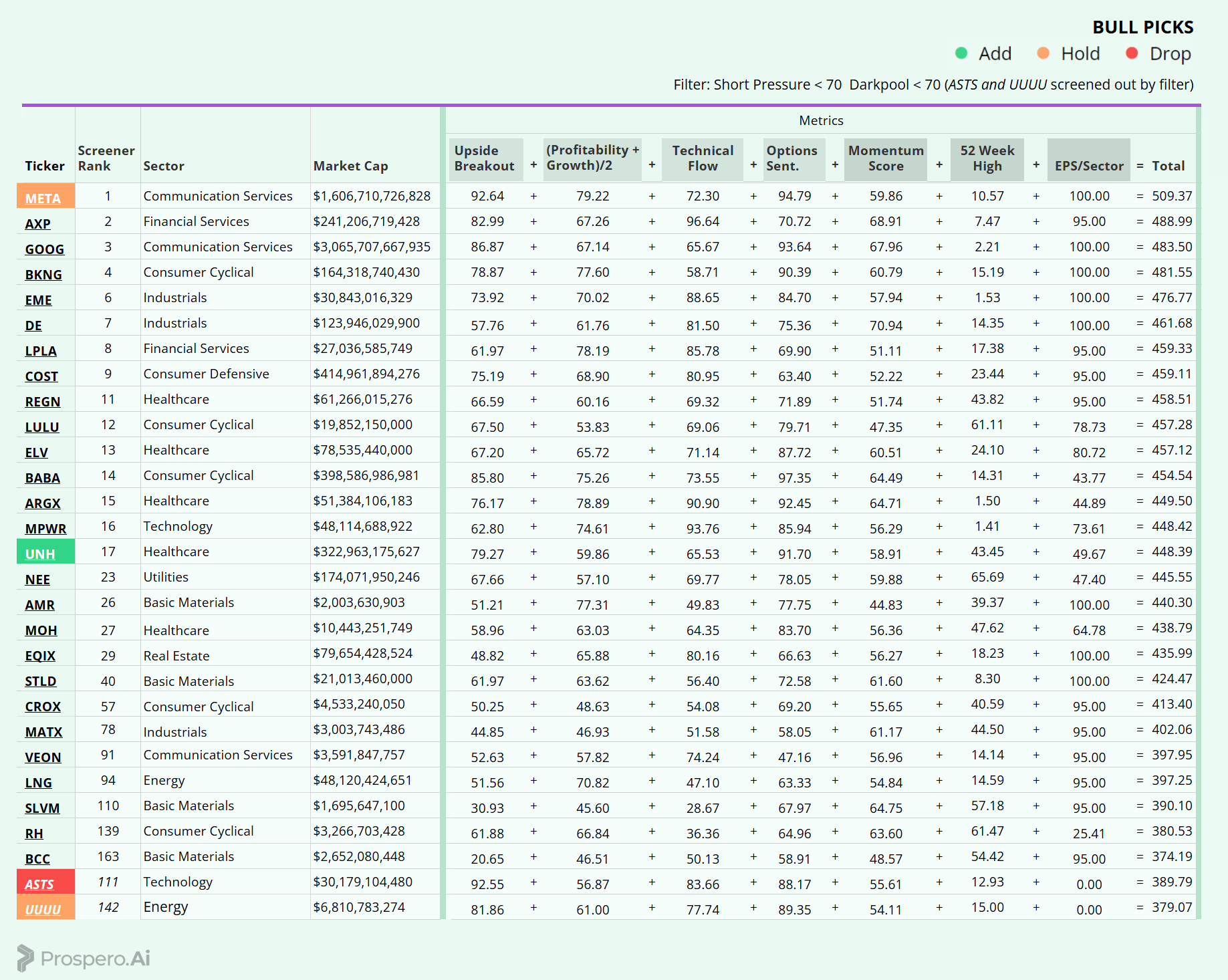The height and width of the screenshot is (980, 1228).
Task: Click the Market Cap column header
Action: pos(350,166)
